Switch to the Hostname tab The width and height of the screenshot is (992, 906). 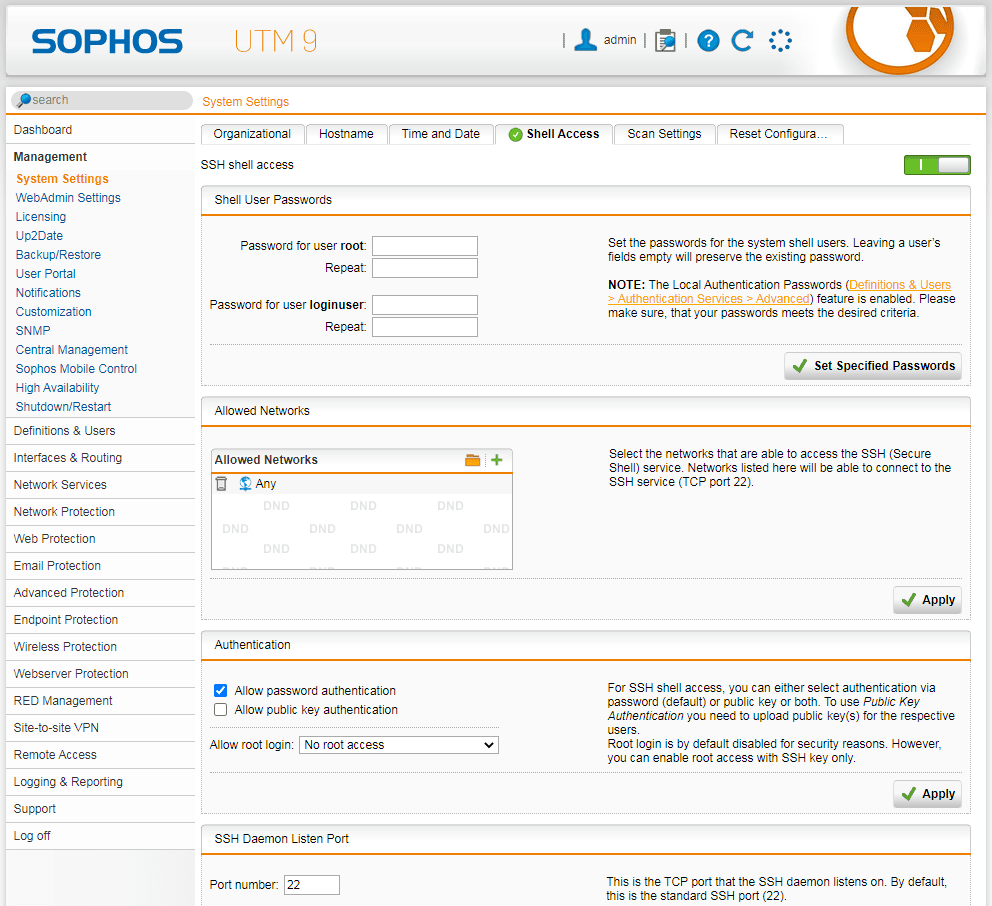point(346,134)
